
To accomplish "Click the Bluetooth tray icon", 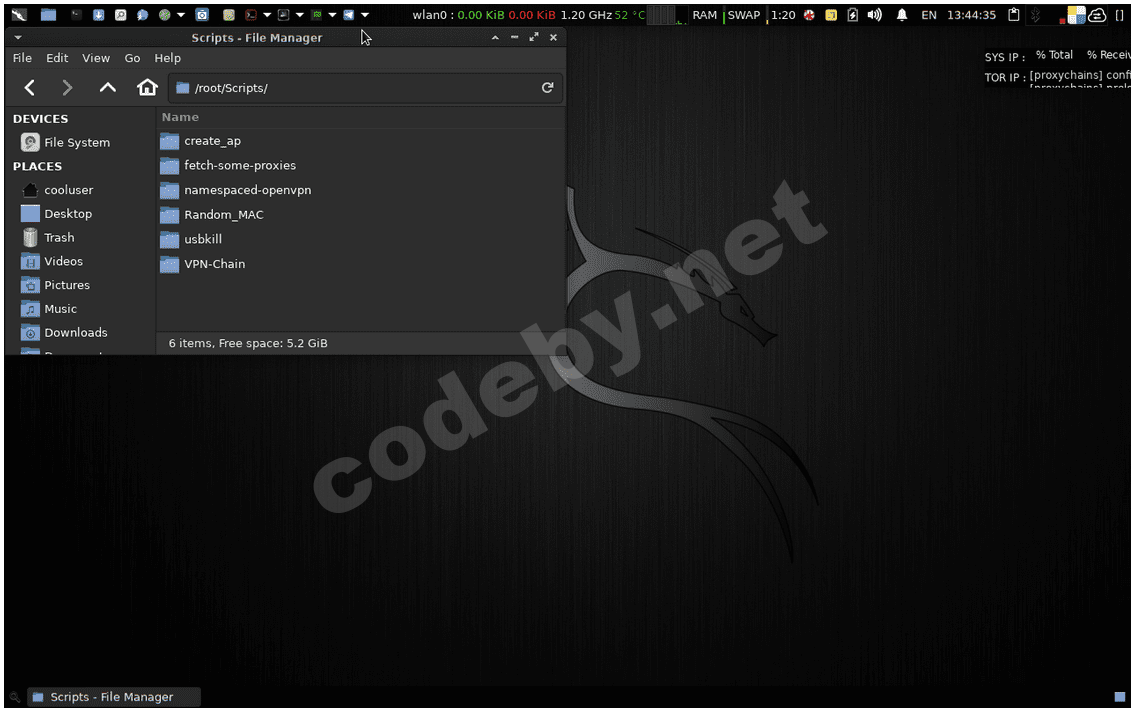I will pos(1036,14).
